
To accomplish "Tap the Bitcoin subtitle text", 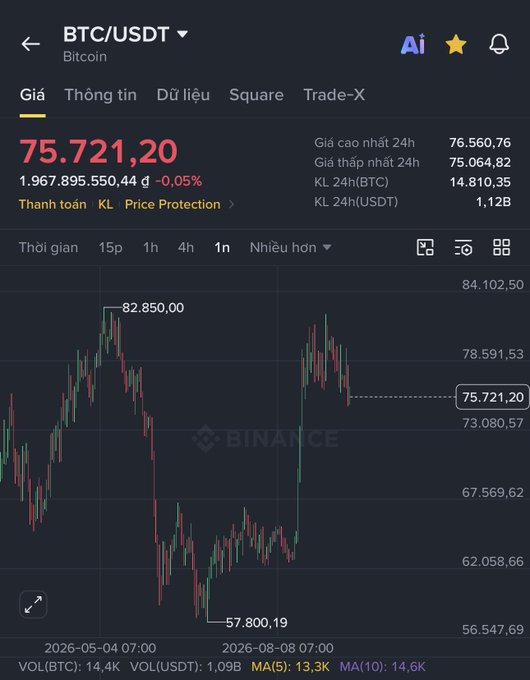I will pyautogui.click(x=85, y=57).
